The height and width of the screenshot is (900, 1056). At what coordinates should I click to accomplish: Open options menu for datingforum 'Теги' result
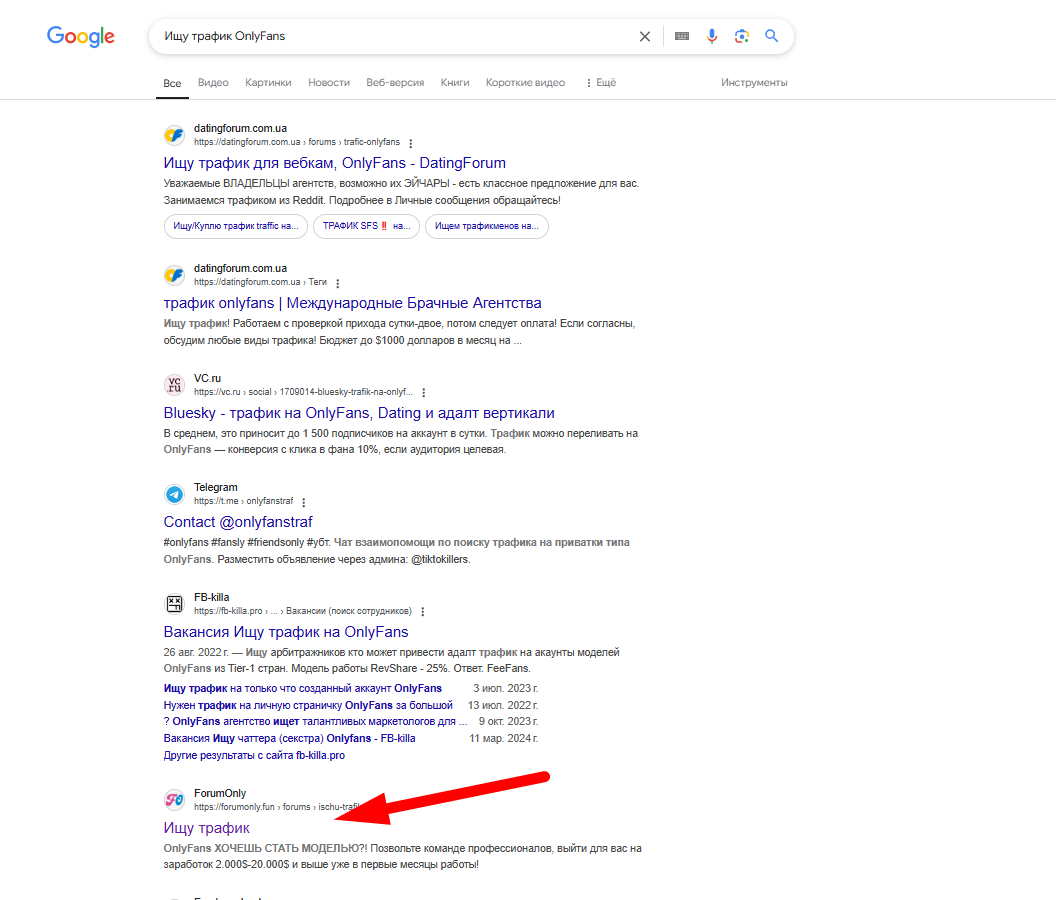pyautogui.click(x=338, y=283)
